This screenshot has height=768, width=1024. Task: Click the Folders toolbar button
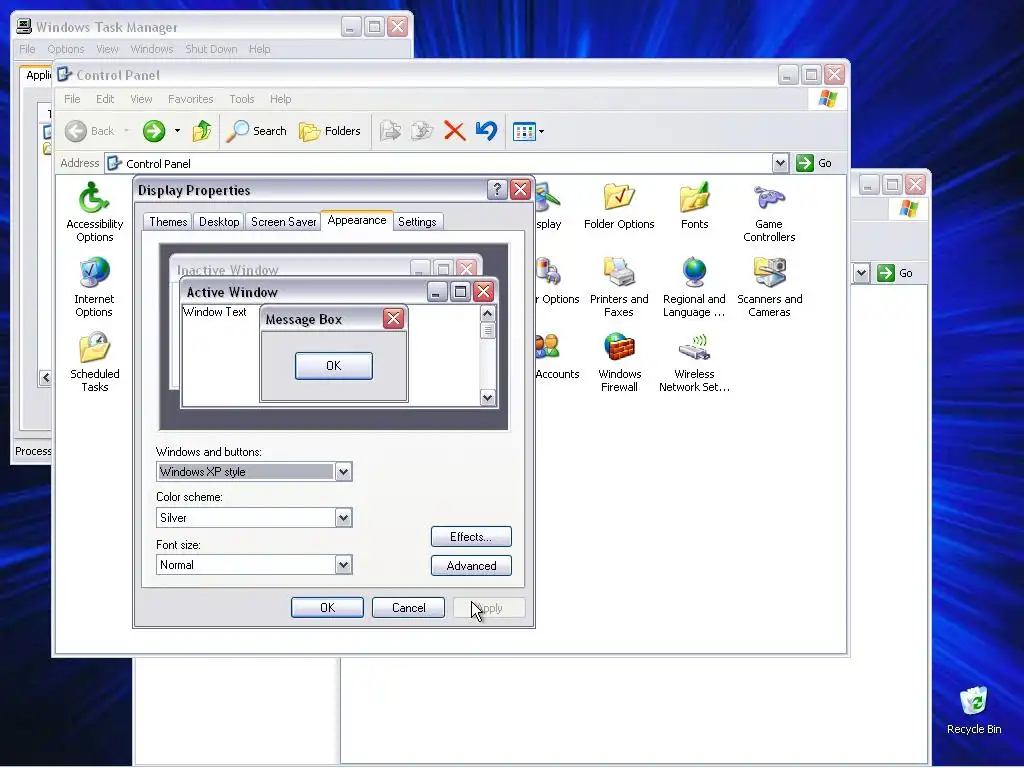tap(330, 131)
